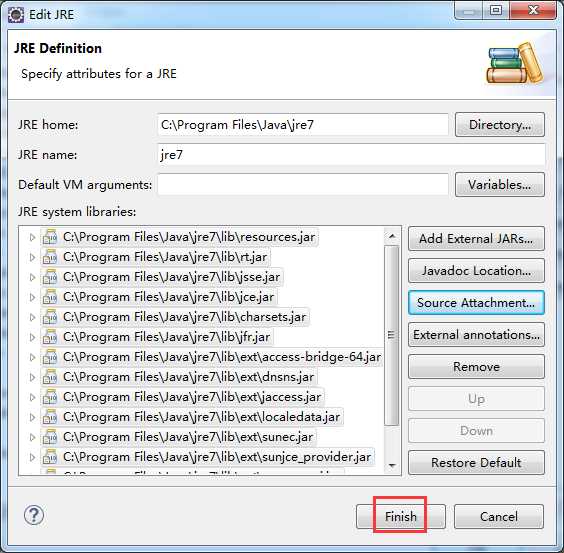
Task: Click the jar icon next to rt.jar
Action: 50,257
